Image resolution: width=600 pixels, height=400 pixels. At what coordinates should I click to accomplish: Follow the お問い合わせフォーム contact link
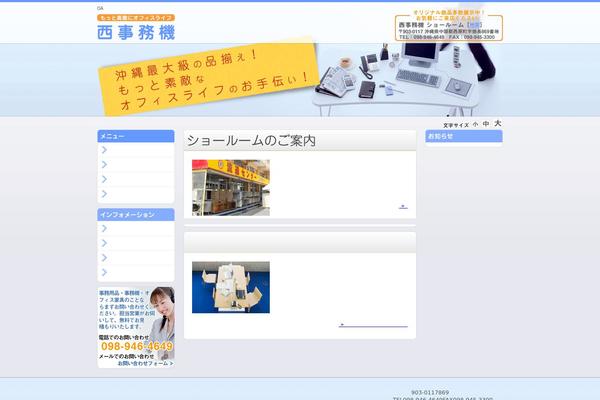tap(145, 363)
